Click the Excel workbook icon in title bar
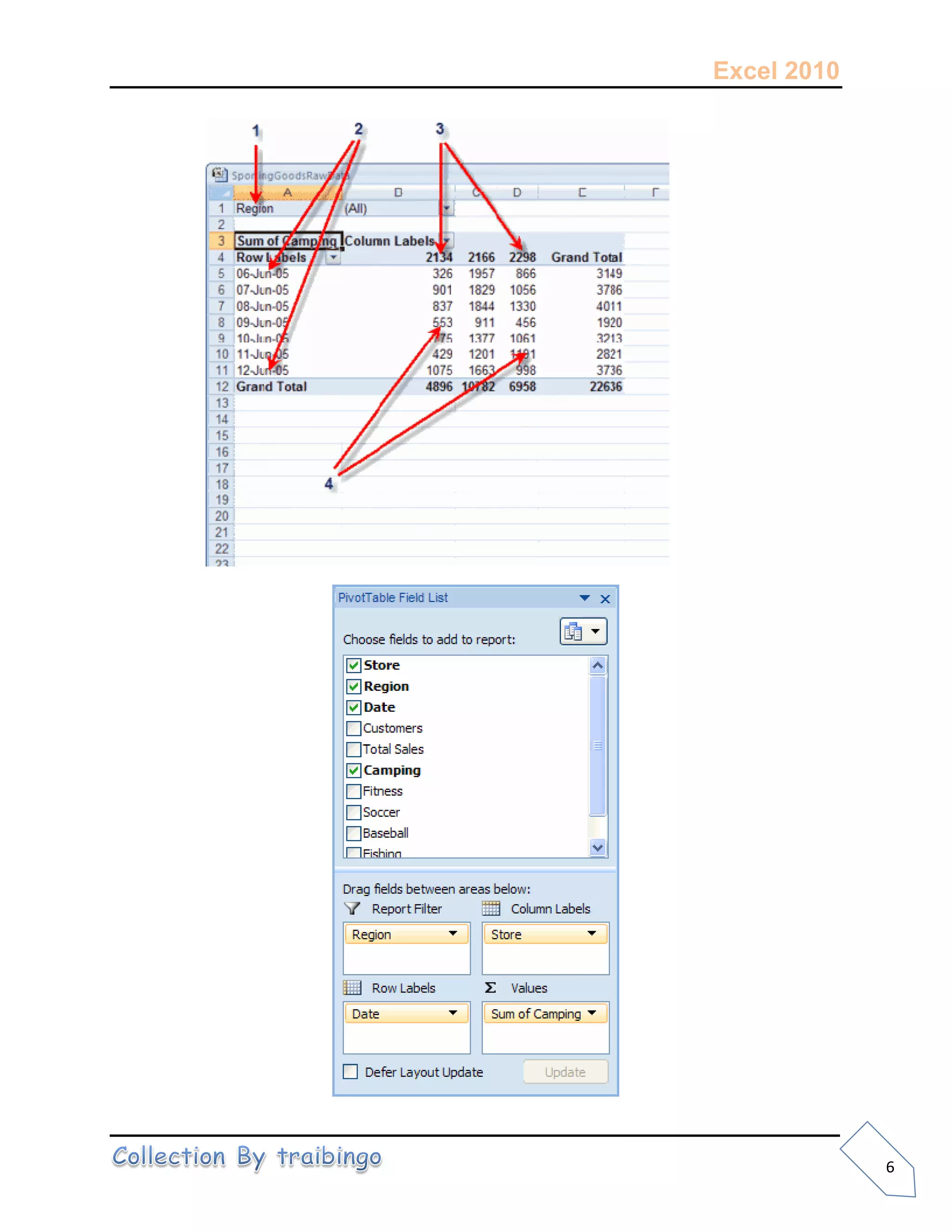Viewport: 952px width, 1232px height. (x=219, y=174)
